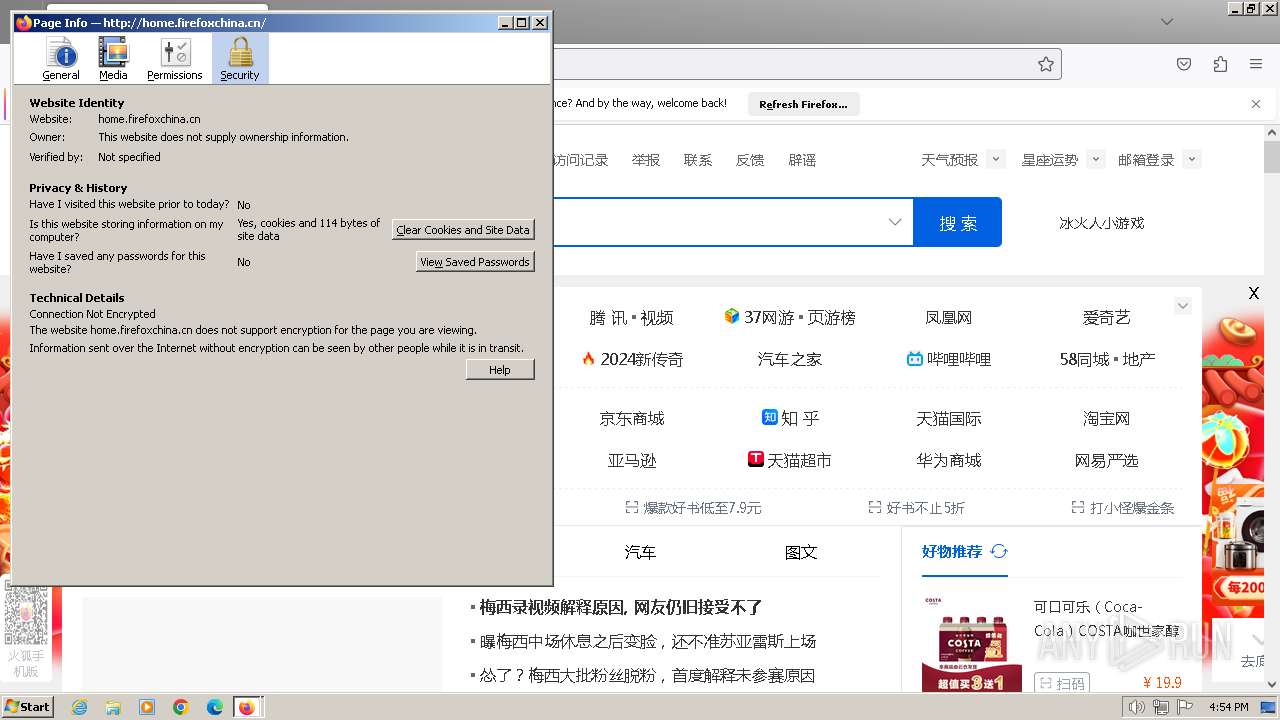Open 网易严选 link
This screenshot has height=720, width=1280.
[1106, 461]
